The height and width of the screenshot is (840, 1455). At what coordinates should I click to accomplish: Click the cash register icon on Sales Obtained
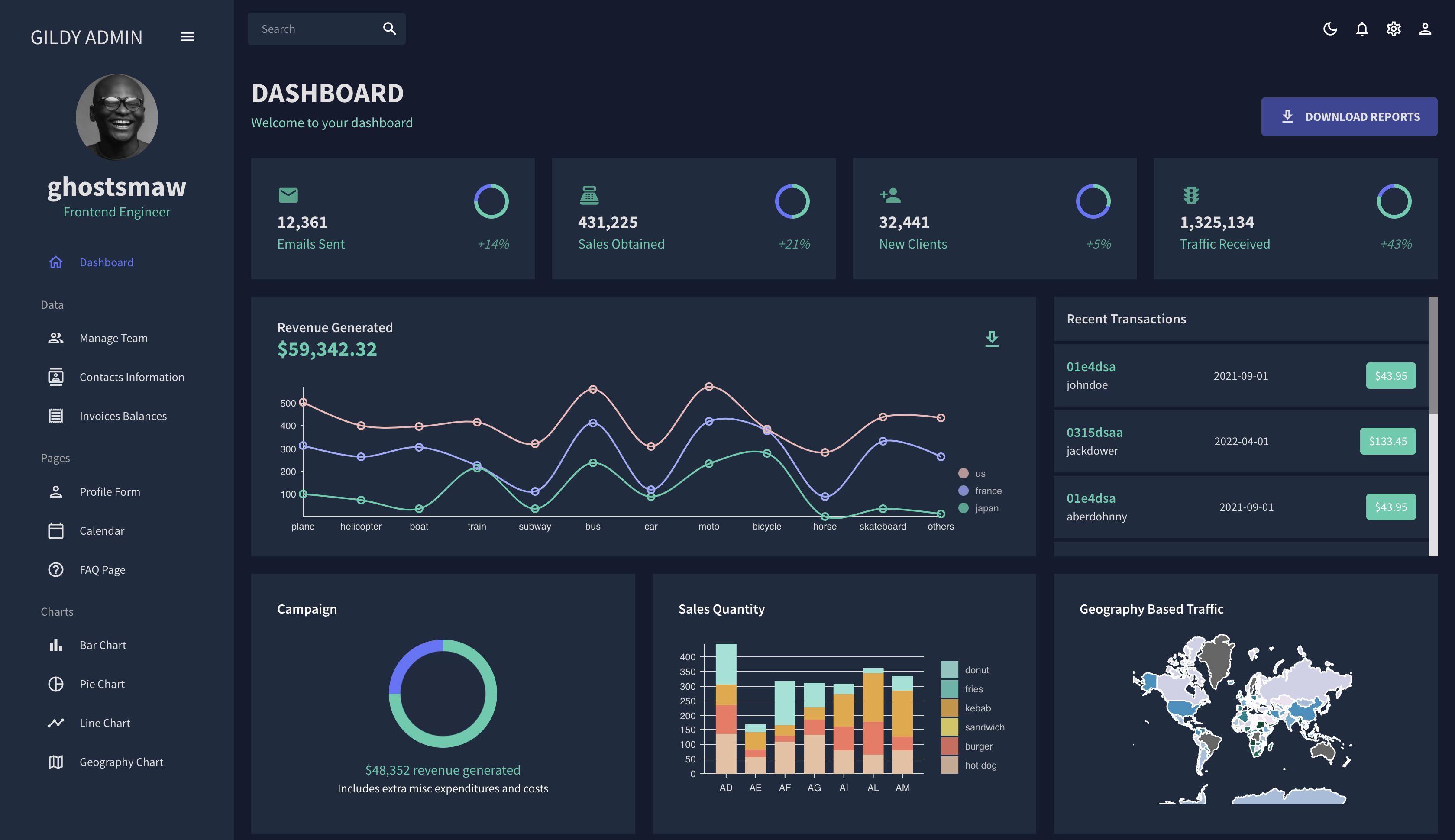[x=589, y=195]
